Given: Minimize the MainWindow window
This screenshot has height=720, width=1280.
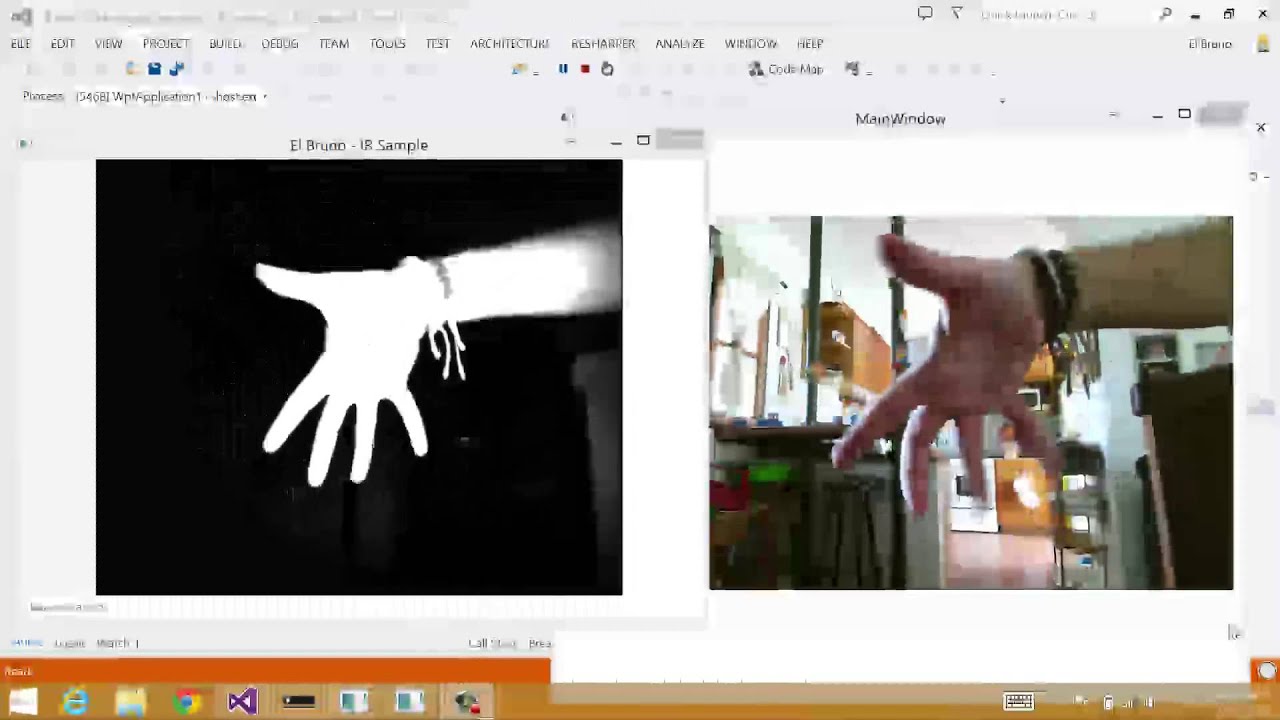Looking at the screenshot, I should pos(1157,115).
